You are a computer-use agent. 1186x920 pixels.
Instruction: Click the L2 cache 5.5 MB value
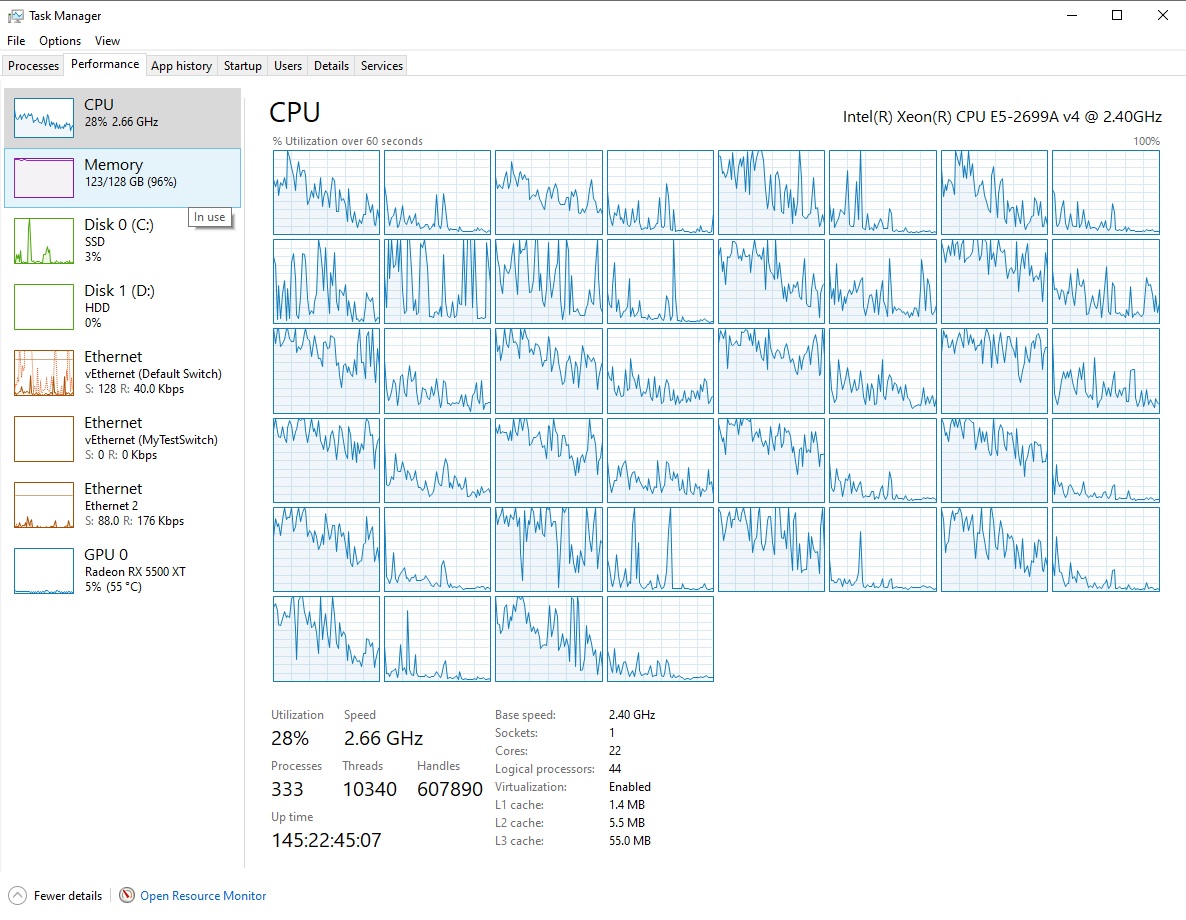[x=626, y=822]
